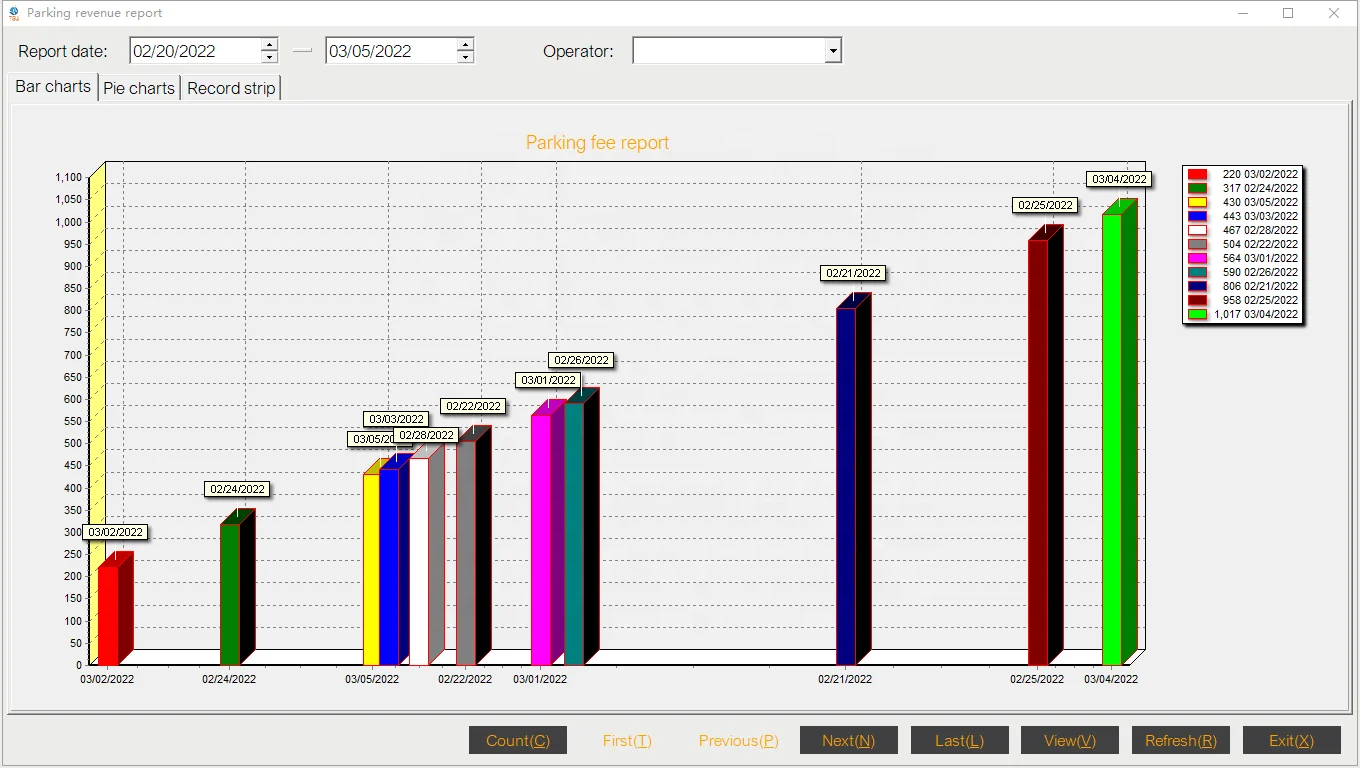This screenshot has width=1360, height=768.
Task: Go to First(T) page
Action: click(627, 740)
